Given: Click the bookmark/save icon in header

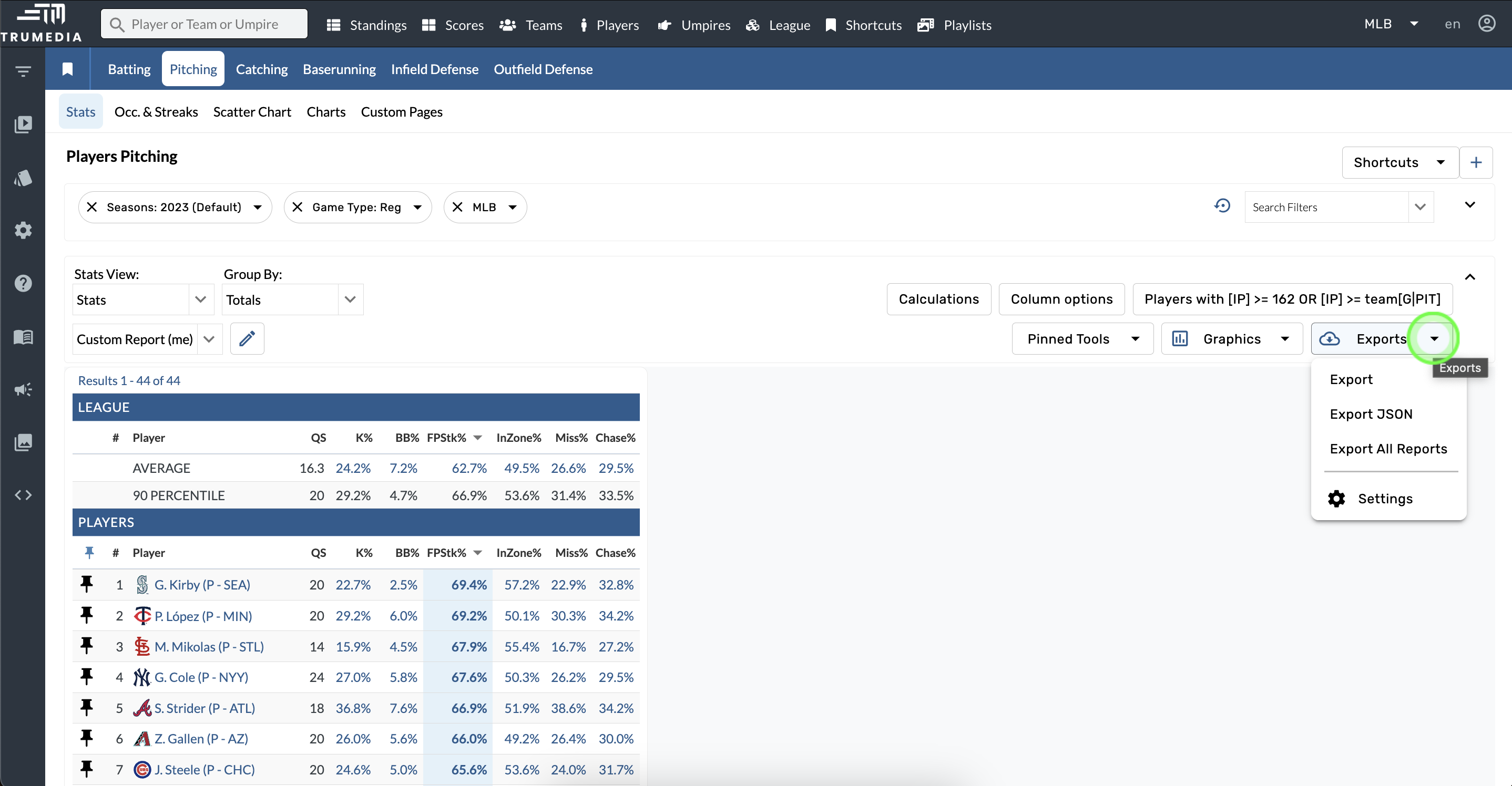Looking at the screenshot, I should [x=67, y=68].
